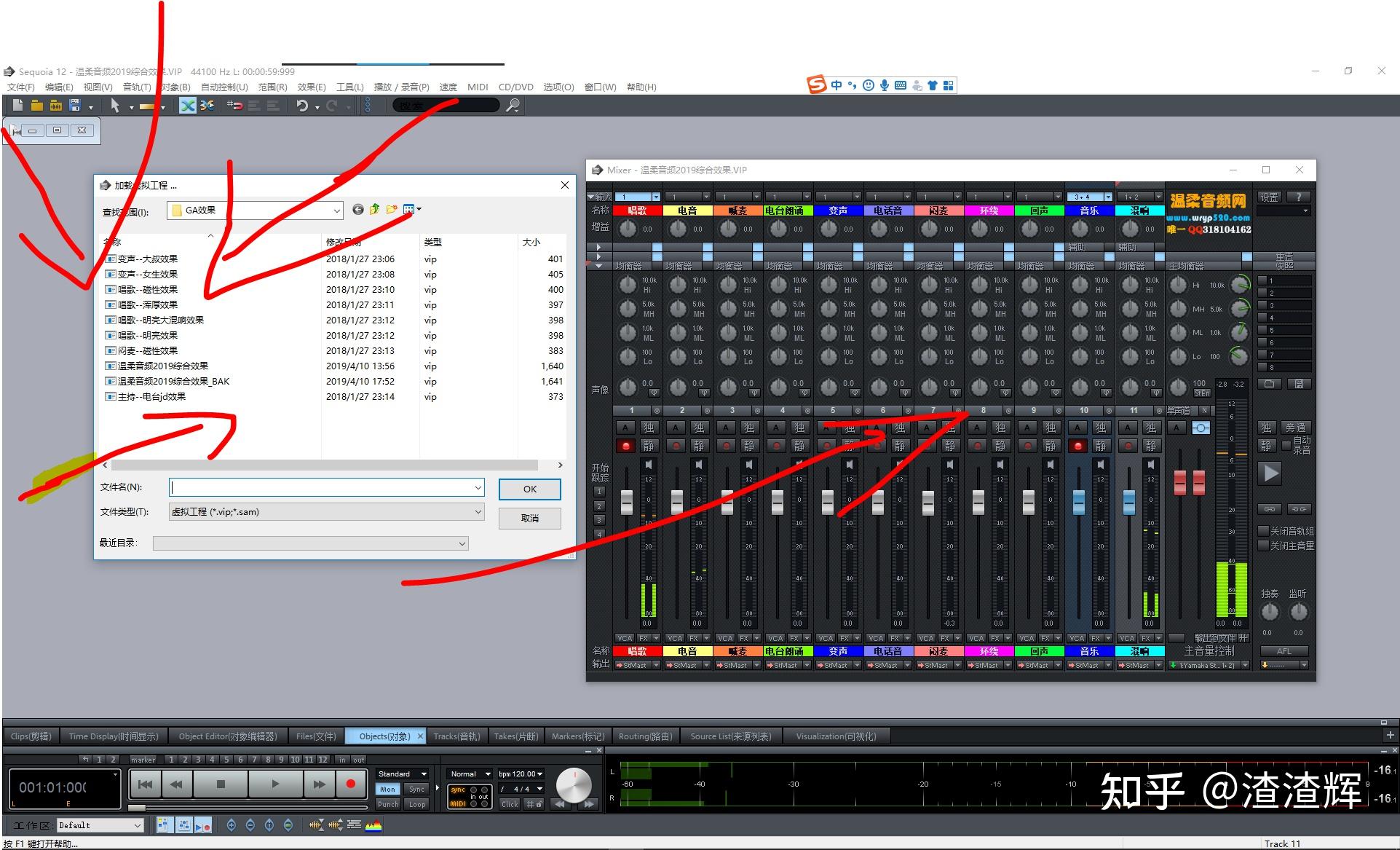Click OK in the load project dialog
The width and height of the screenshot is (1400, 850).
point(530,489)
